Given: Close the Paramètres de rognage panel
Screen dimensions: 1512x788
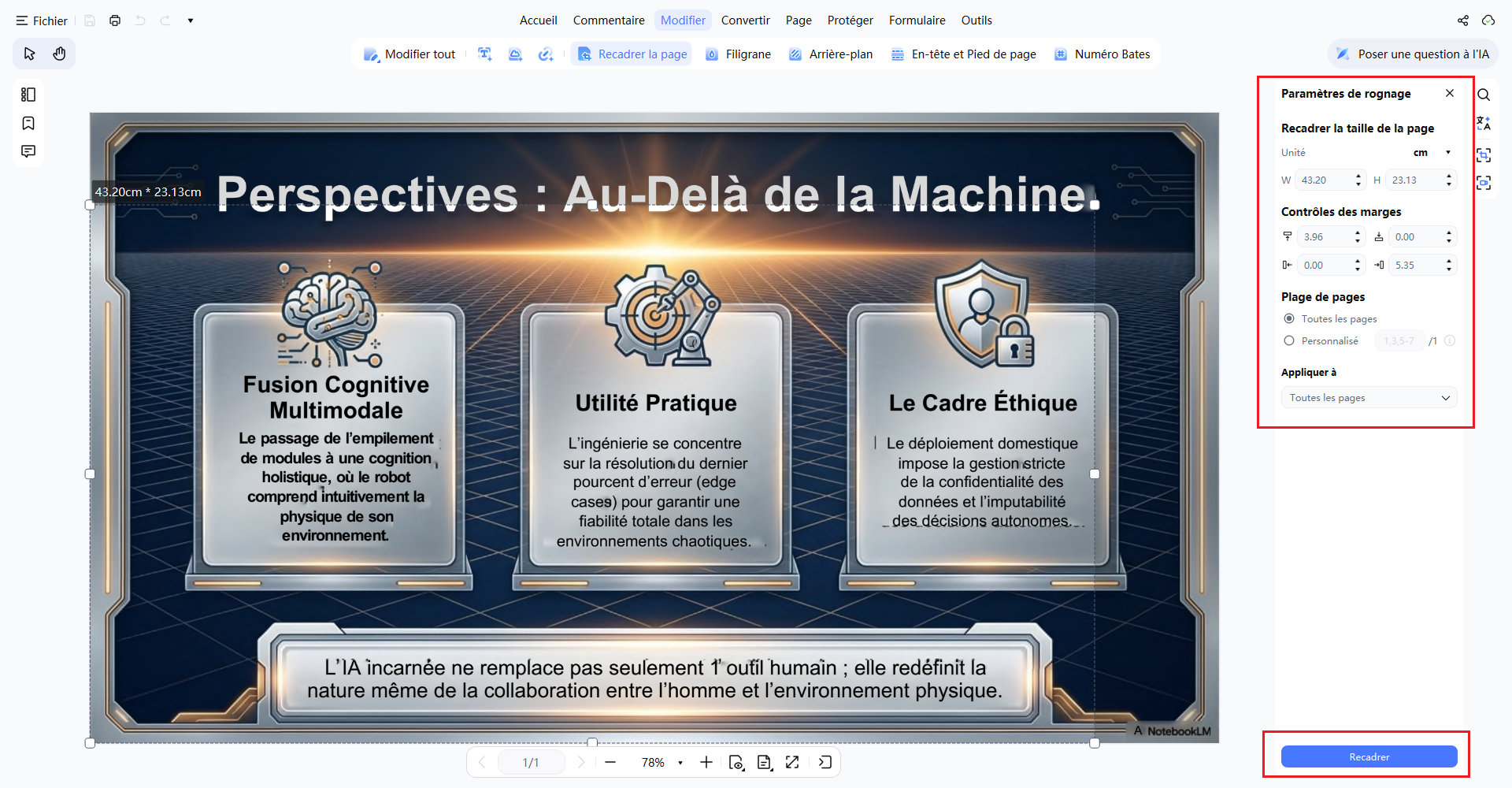Looking at the screenshot, I should pyautogui.click(x=1450, y=93).
